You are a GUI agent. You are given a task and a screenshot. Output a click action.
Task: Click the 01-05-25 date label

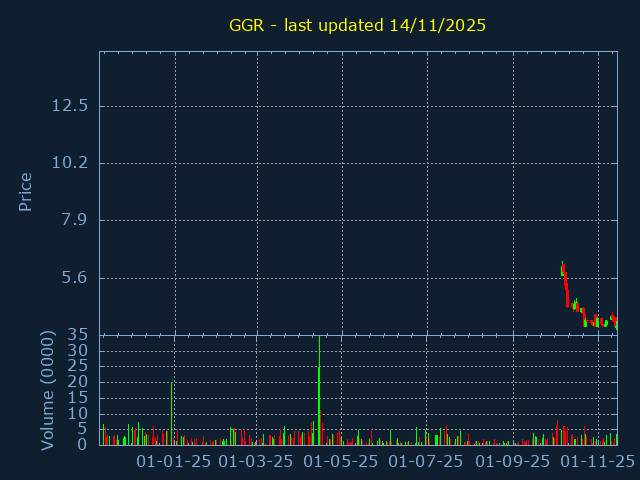point(341,462)
